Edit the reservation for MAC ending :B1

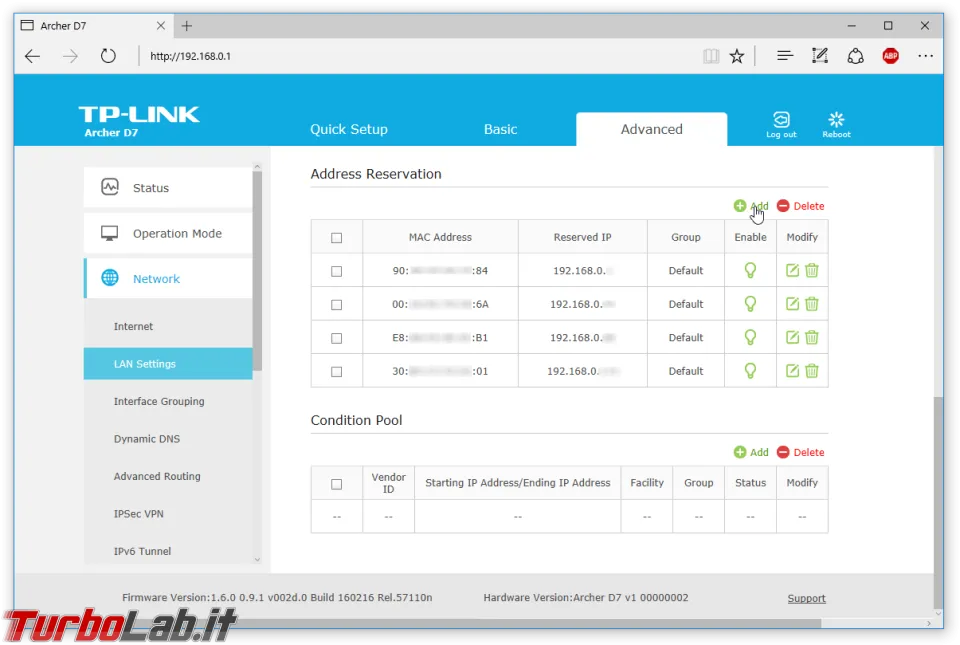tap(792, 337)
